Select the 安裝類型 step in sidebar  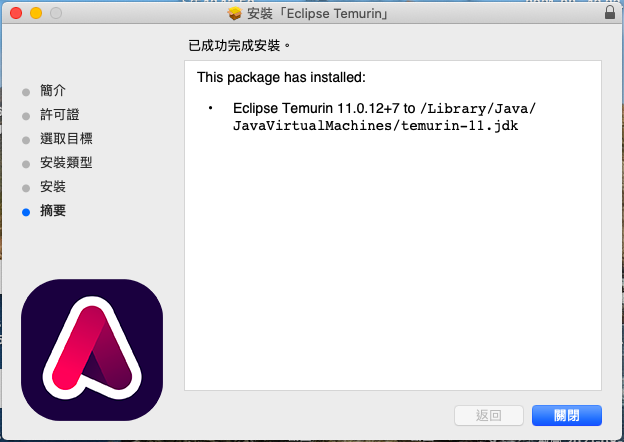coord(66,162)
